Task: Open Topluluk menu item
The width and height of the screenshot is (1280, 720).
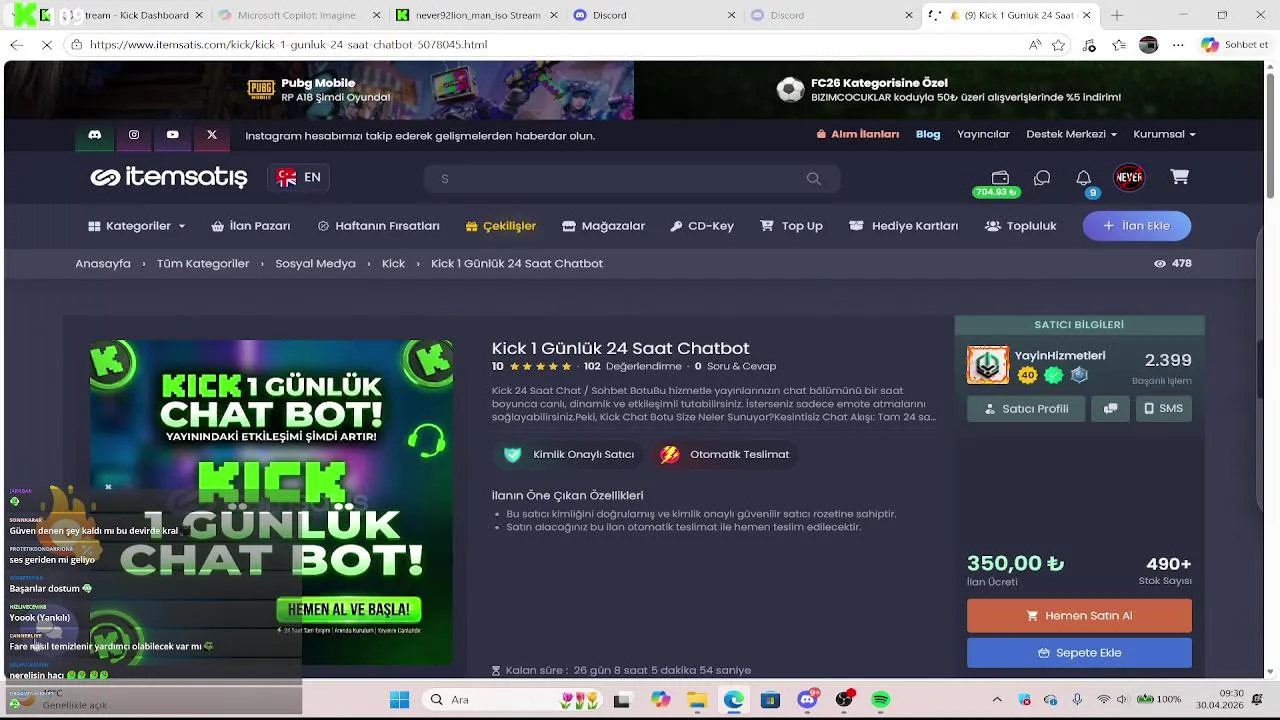Action: pos(1021,226)
